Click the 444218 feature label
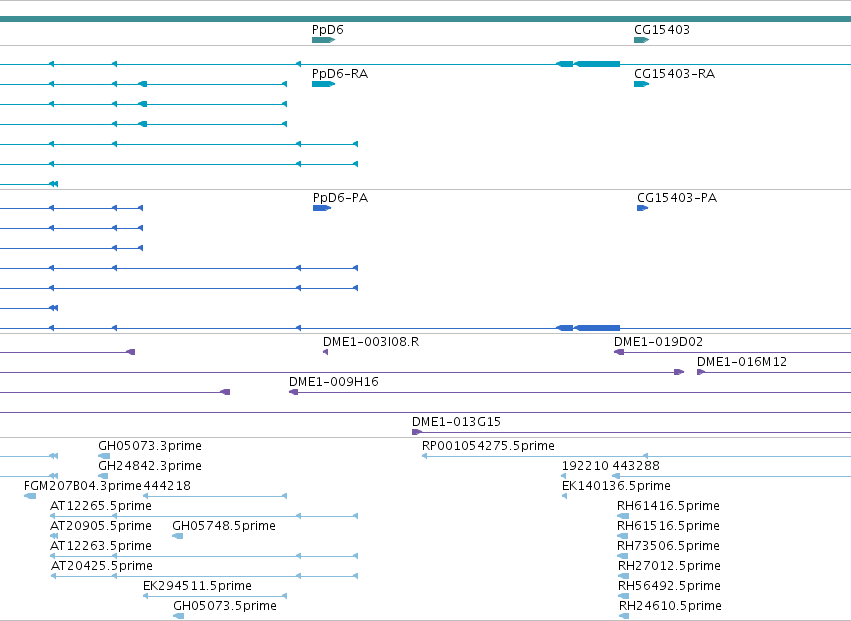This screenshot has width=851, height=621. pyautogui.click(x=167, y=486)
